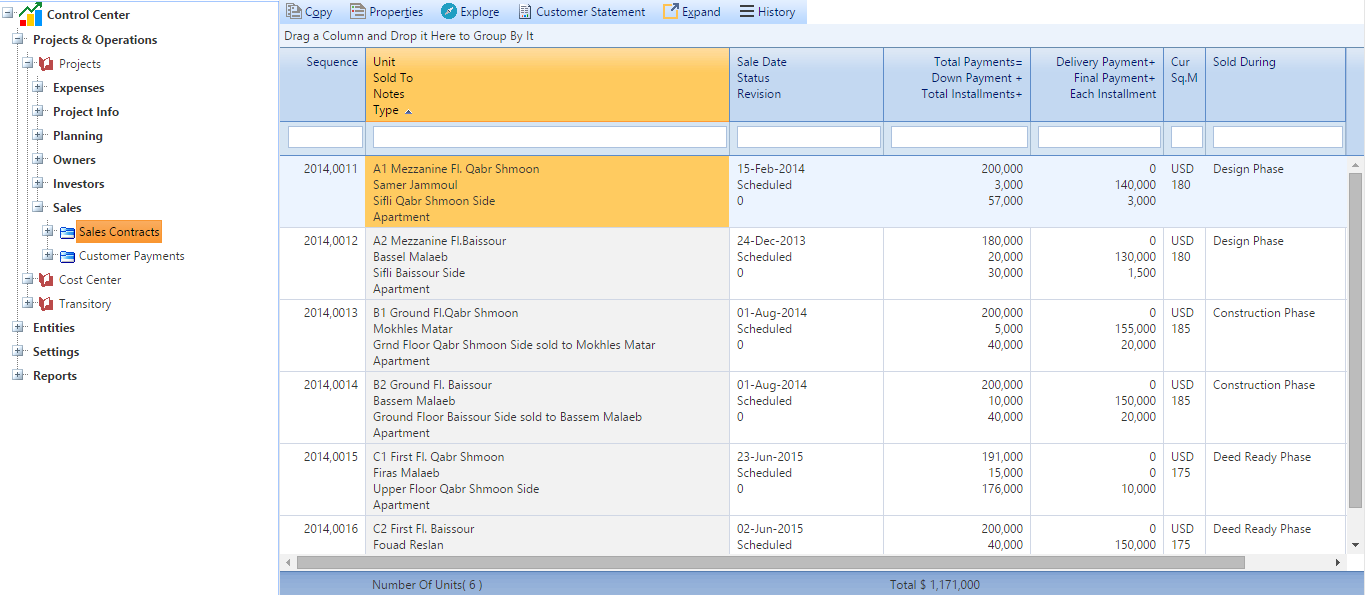This screenshot has width=1365, height=595.
Task: Collapse the Sales tree node
Action: coord(38,208)
